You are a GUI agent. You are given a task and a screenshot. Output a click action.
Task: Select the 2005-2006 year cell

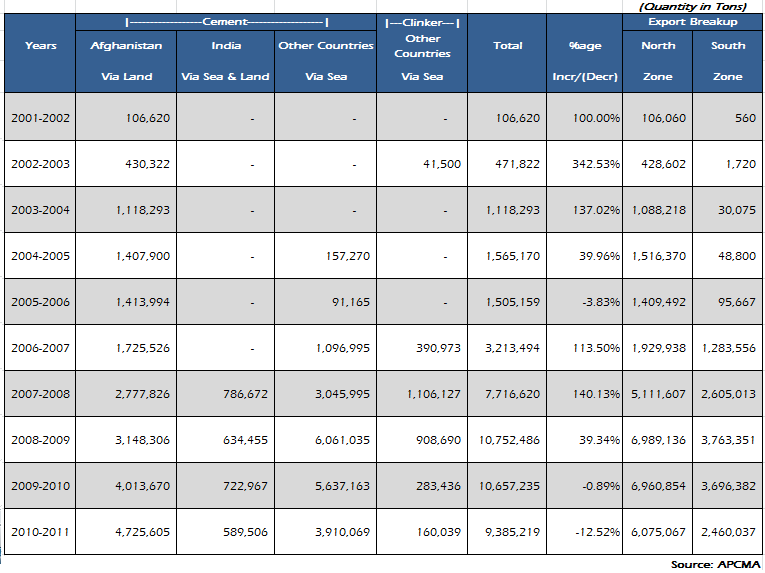click(41, 302)
